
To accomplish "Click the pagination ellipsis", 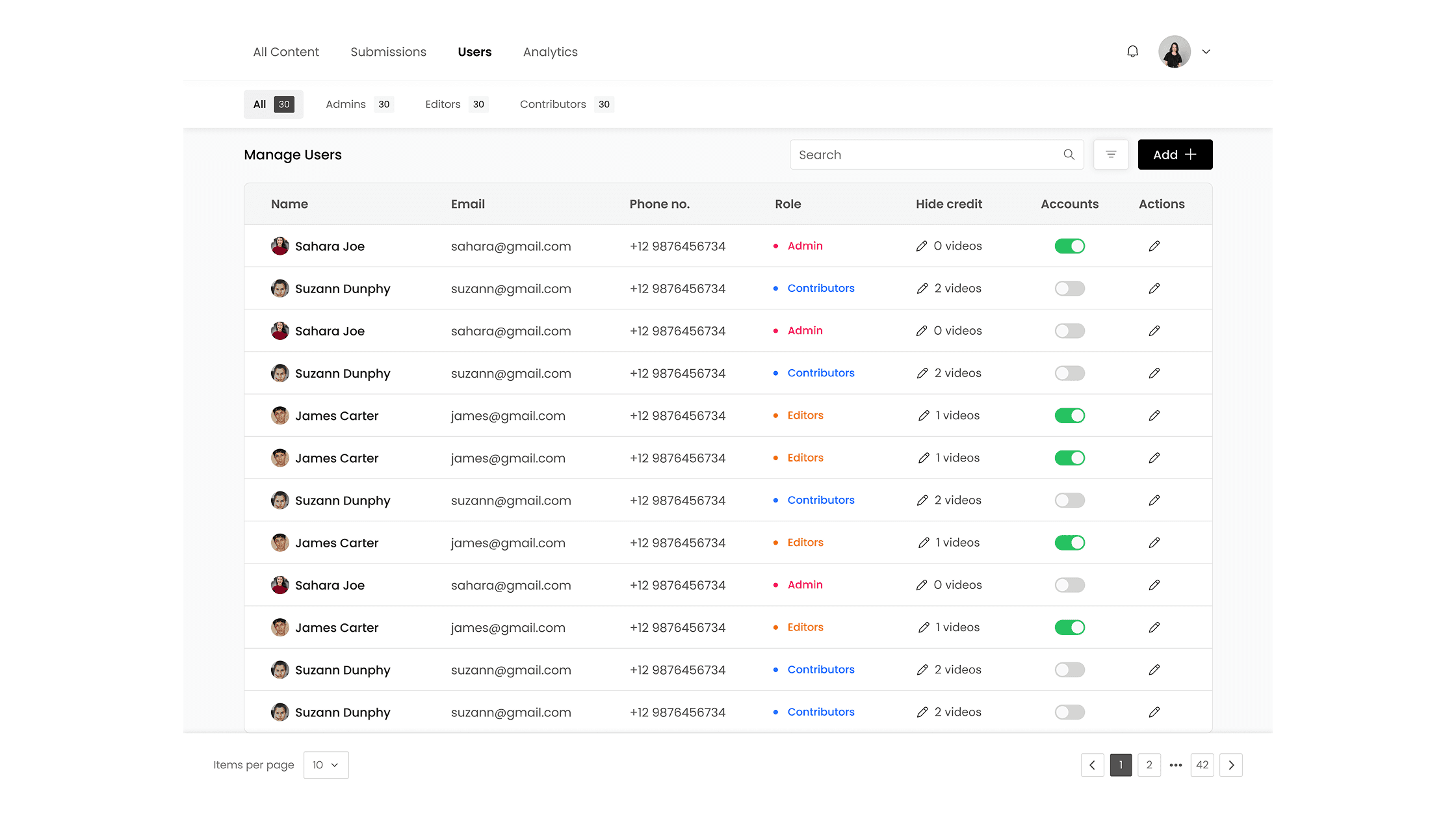I will tap(1175, 765).
